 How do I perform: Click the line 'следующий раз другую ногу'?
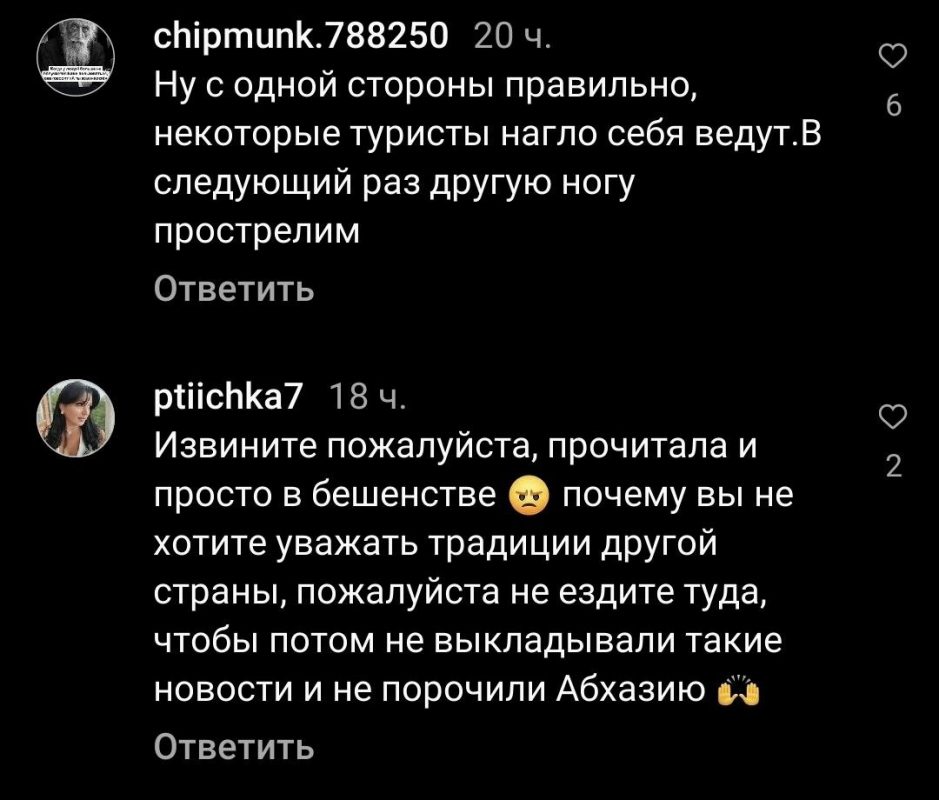point(394,184)
